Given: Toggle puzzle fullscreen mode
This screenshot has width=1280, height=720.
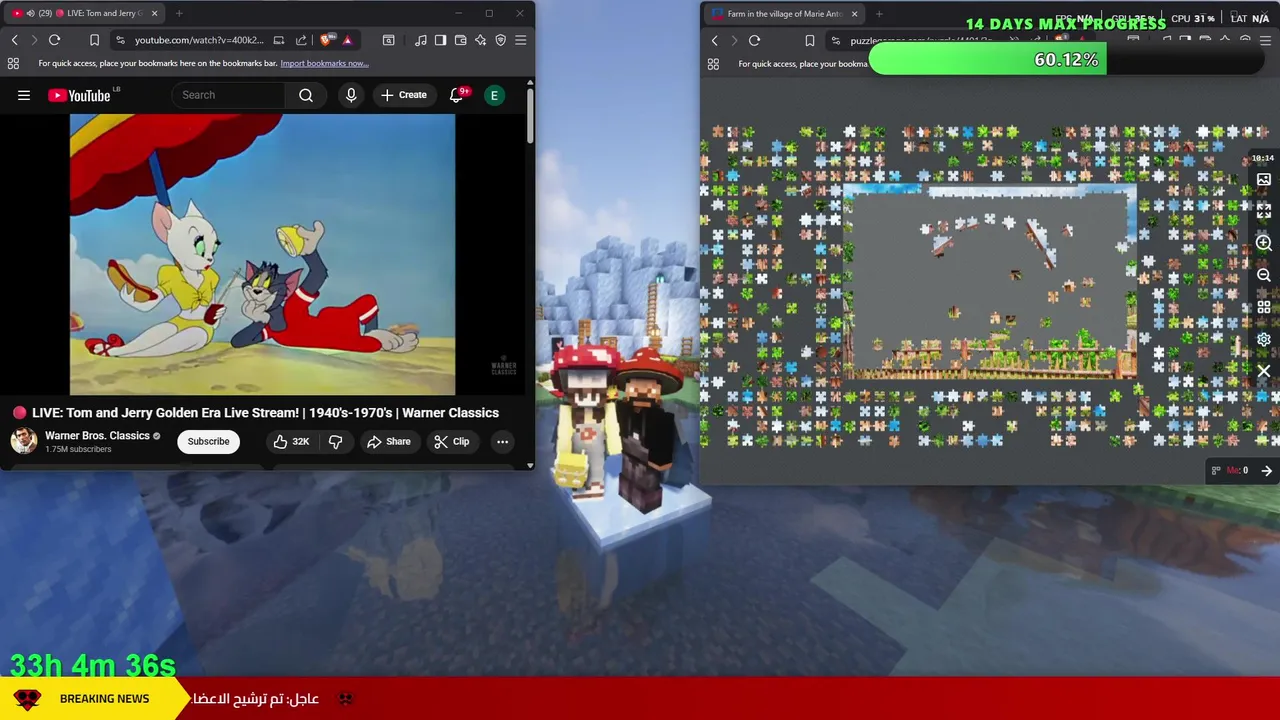Looking at the screenshot, I should point(1264,211).
